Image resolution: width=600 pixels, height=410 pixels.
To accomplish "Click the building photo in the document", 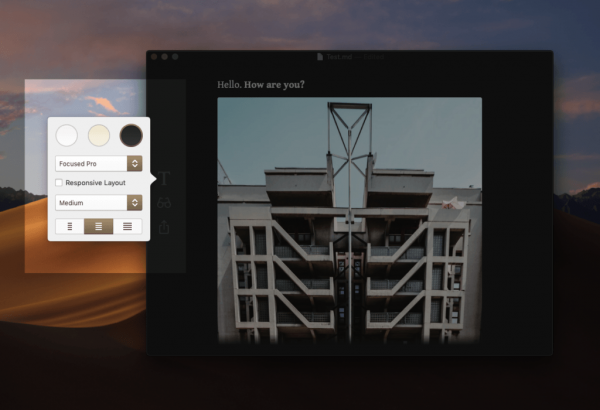I will pyautogui.click(x=350, y=220).
